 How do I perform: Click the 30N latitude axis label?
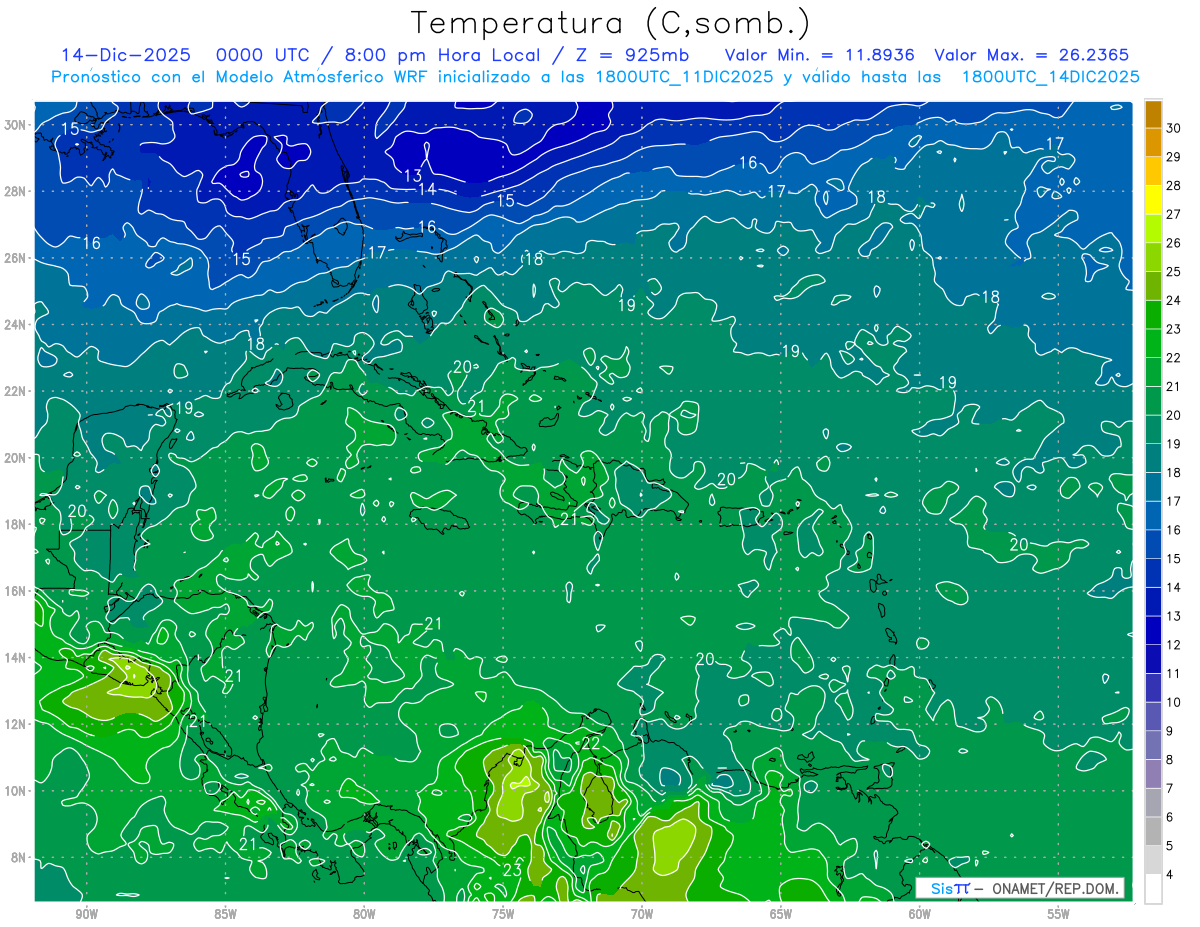point(17,125)
